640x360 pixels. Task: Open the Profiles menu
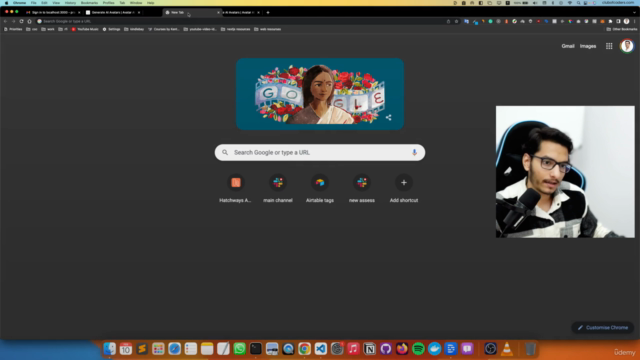109,3
